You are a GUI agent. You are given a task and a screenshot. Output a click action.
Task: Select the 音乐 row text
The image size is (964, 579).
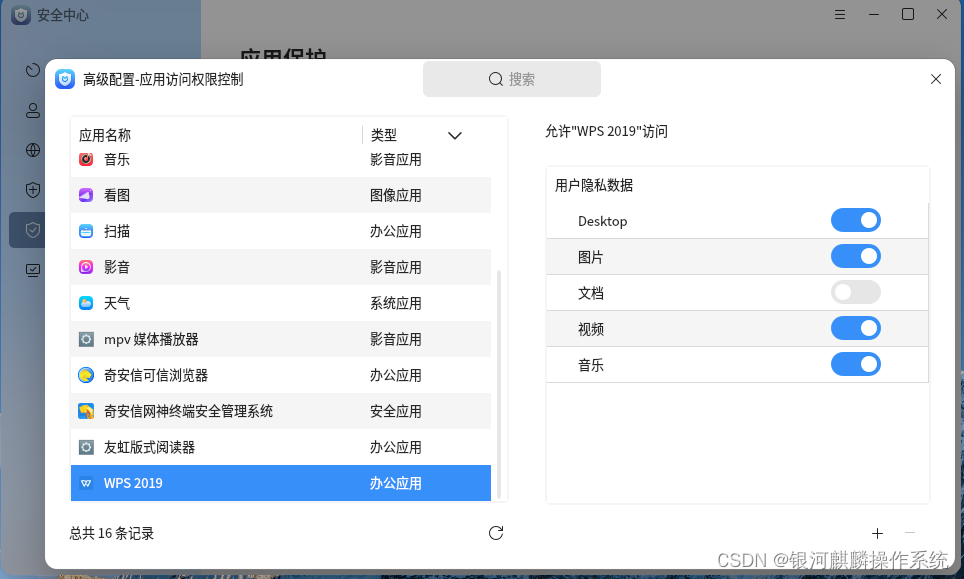[117, 159]
